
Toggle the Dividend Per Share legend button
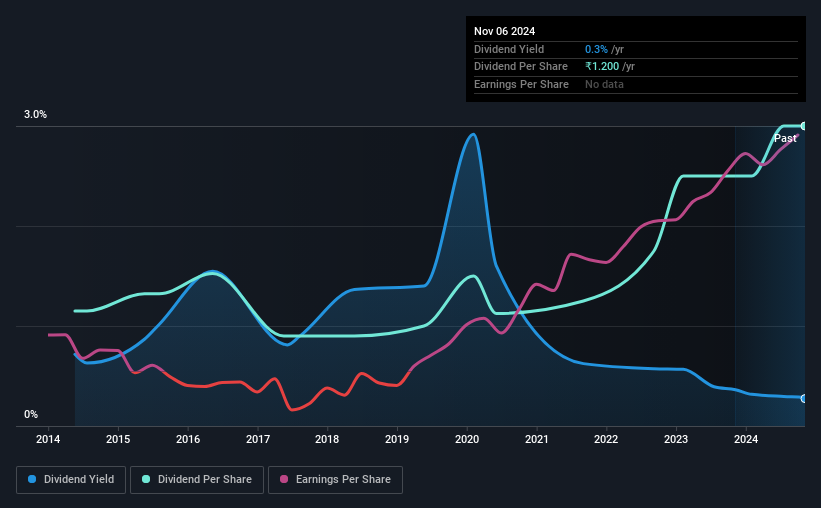click(x=197, y=480)
